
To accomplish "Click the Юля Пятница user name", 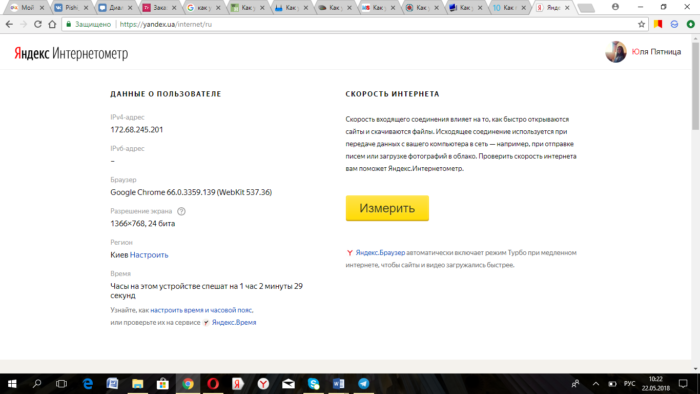I will pos(656,52).
